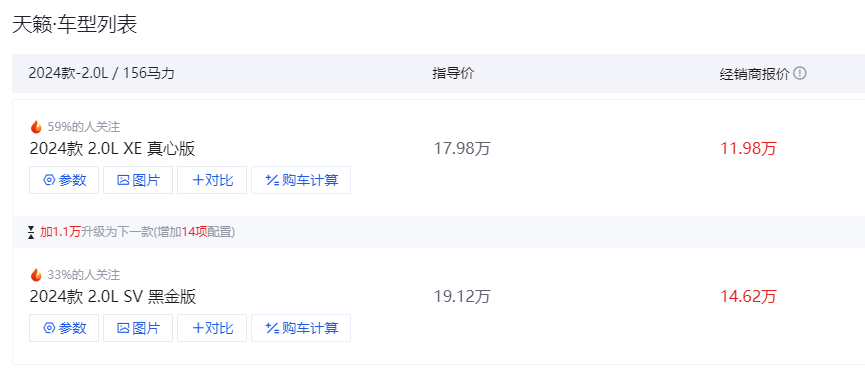This screenshot has height=368, width=865.
Task: Click dealer price 14.62万
Action: click(x=748, y=297)
